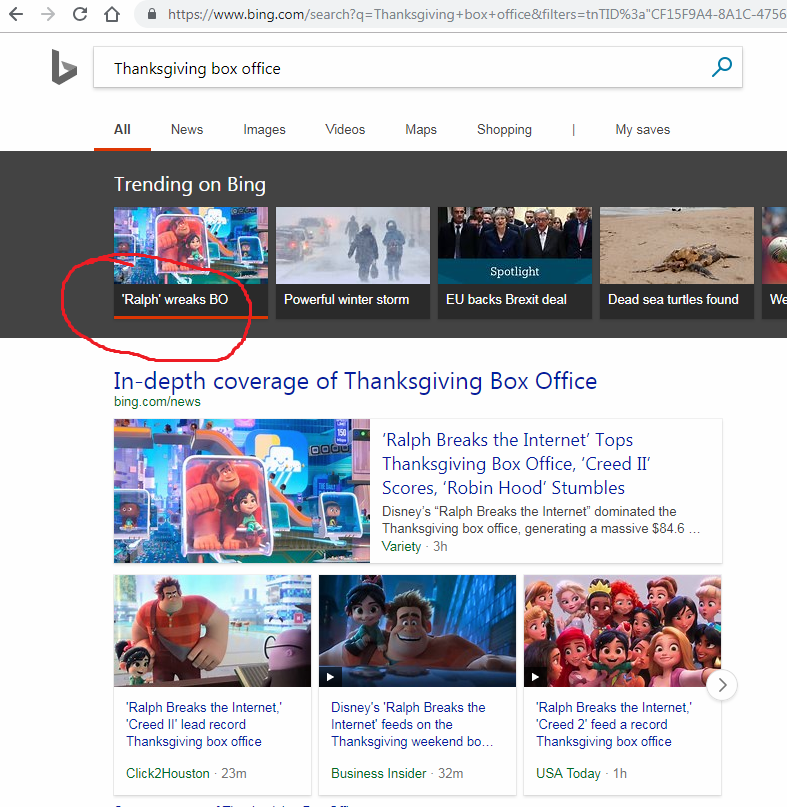Screen dimensions: 787x807
Task: Switch to the Images tab
Action: tap(264, 130)
